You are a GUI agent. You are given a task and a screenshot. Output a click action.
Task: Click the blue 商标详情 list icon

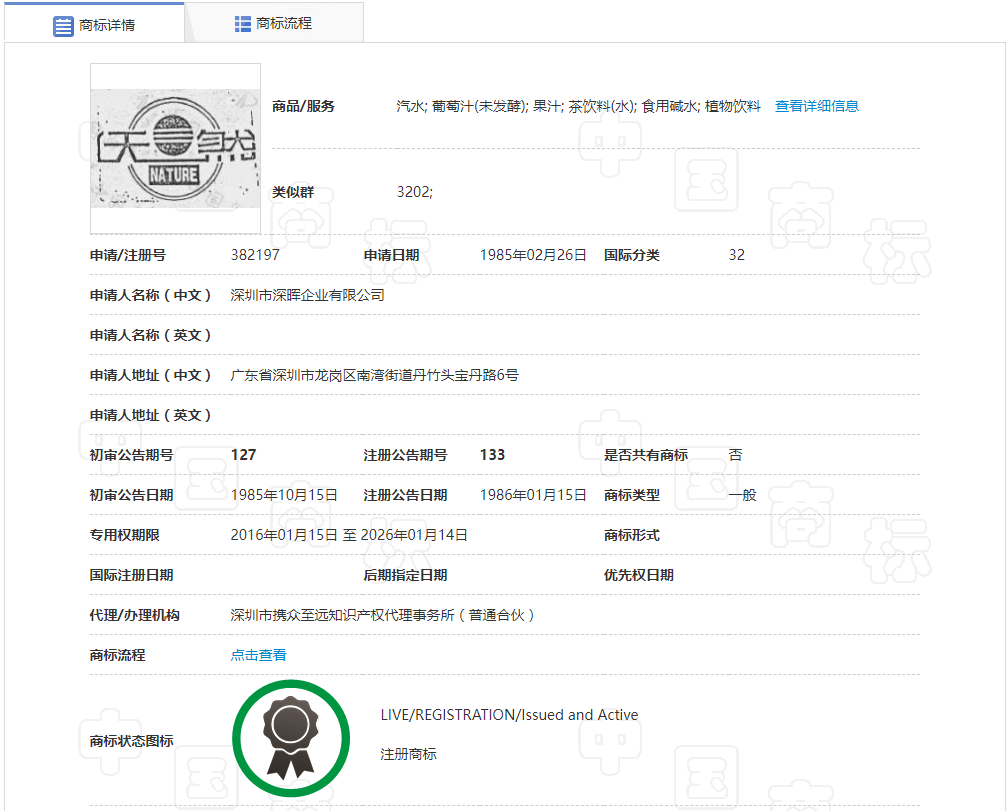tap(63, 26)
